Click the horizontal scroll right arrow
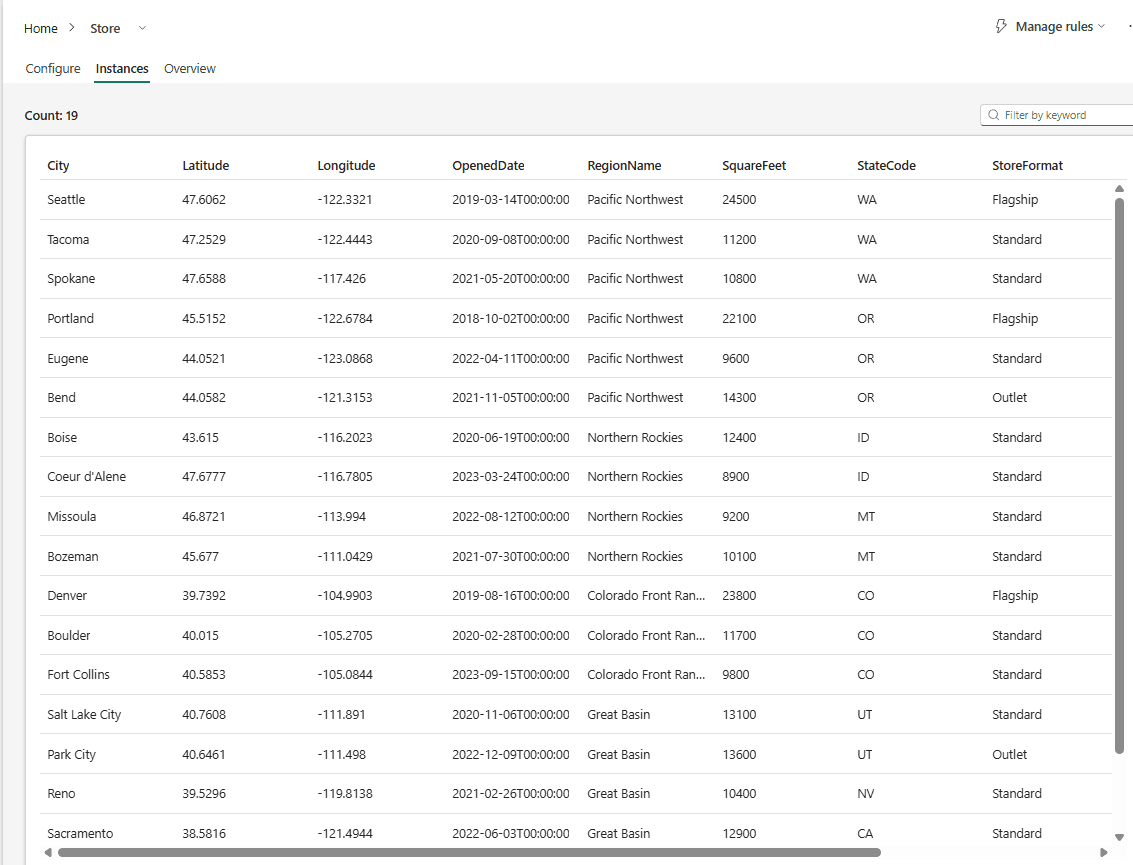The height and width of the screenshot is (865, 1133). (1103, 853)
